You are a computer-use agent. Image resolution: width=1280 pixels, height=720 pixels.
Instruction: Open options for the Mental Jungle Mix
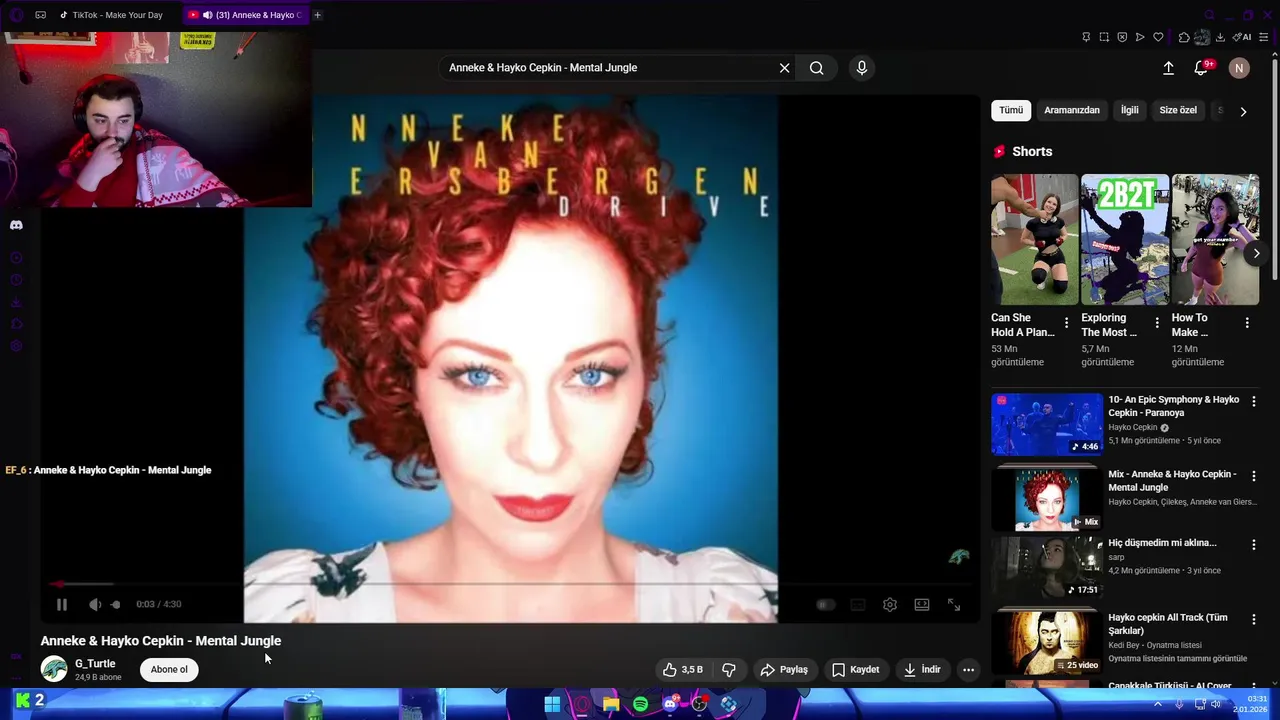[x=1254, y=475]
